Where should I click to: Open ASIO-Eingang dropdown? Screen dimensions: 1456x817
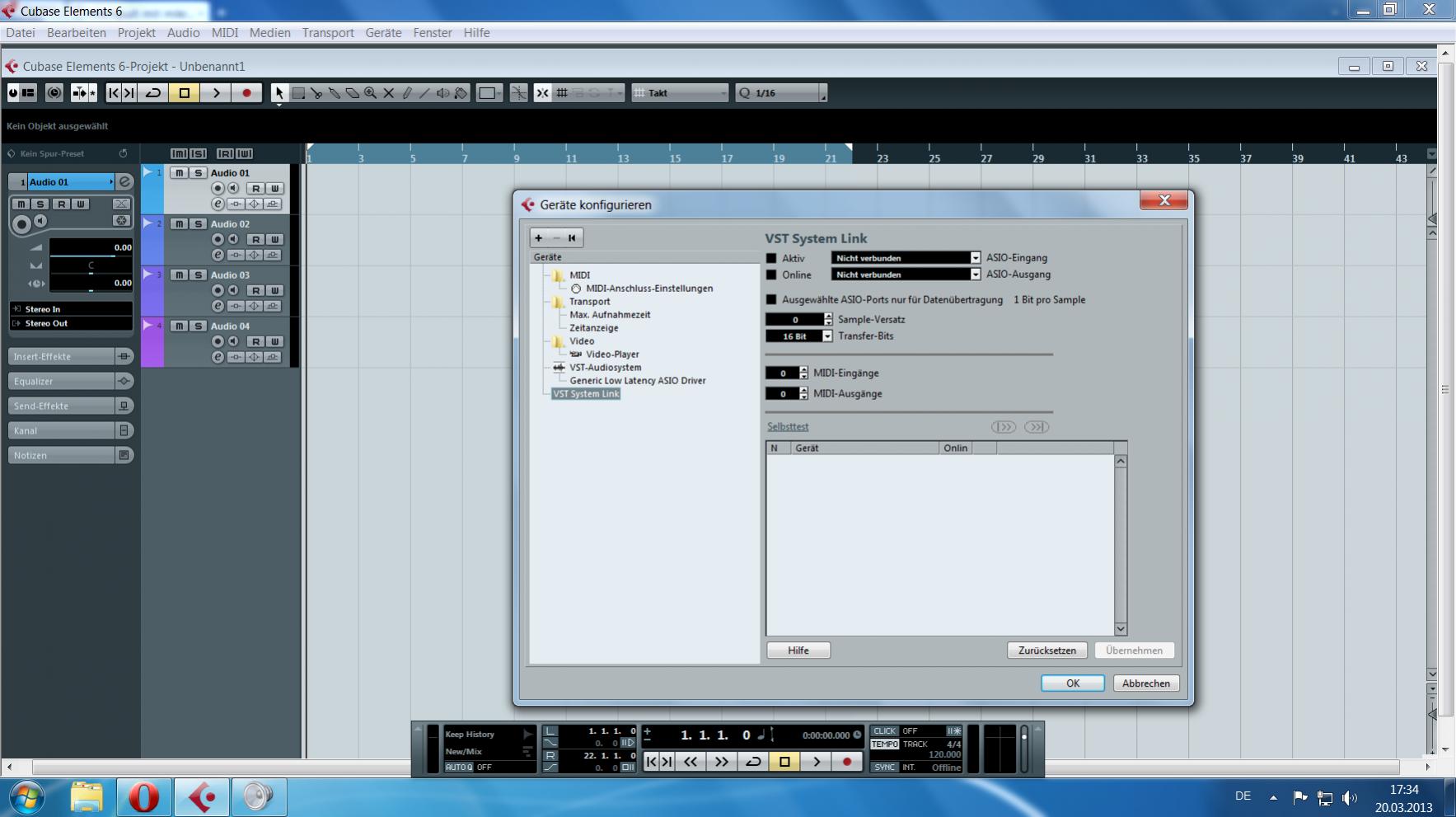(906, 258)
